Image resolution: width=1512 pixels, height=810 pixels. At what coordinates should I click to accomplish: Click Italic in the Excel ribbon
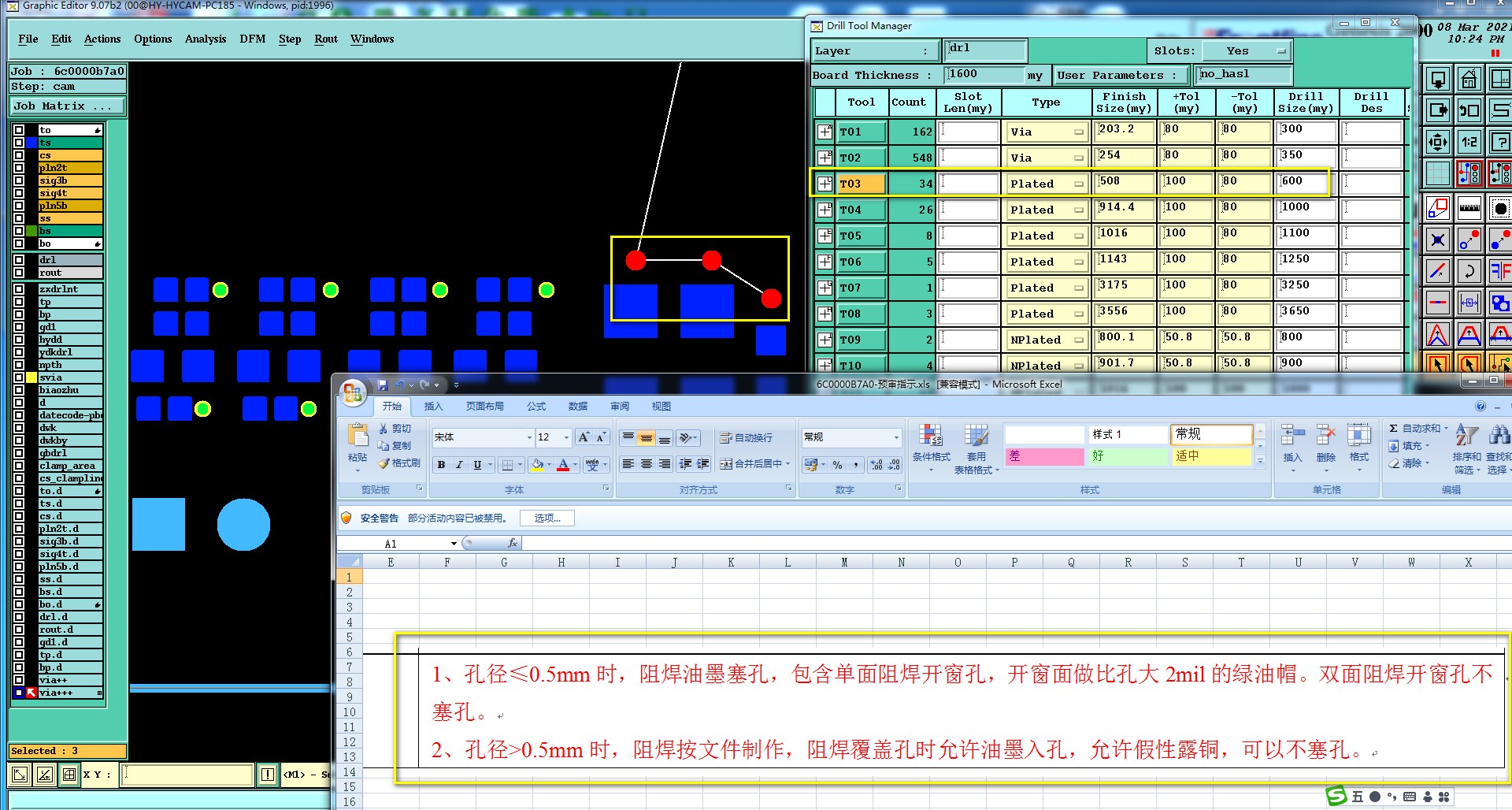click(x=459, y=465)
